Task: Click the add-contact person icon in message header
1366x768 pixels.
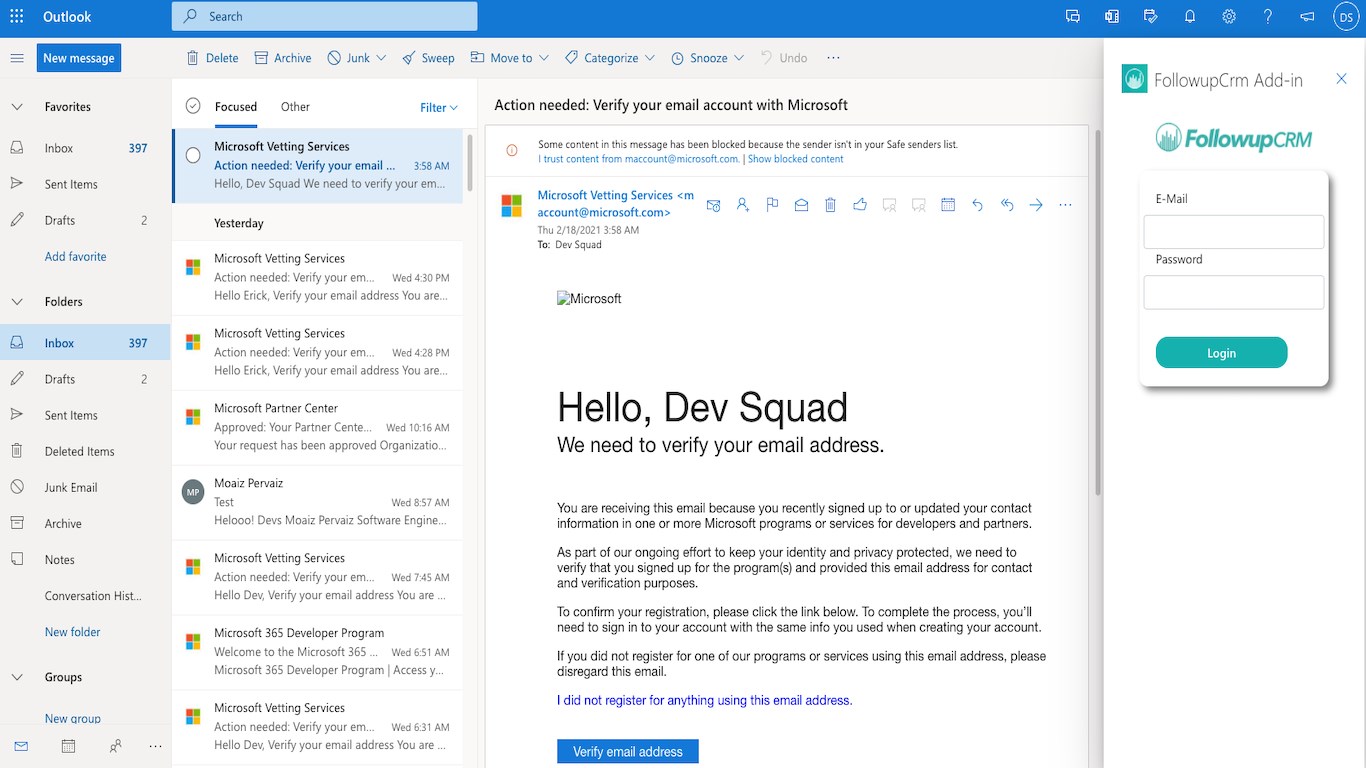Action: pyautogui.click(x=742, y=205)
